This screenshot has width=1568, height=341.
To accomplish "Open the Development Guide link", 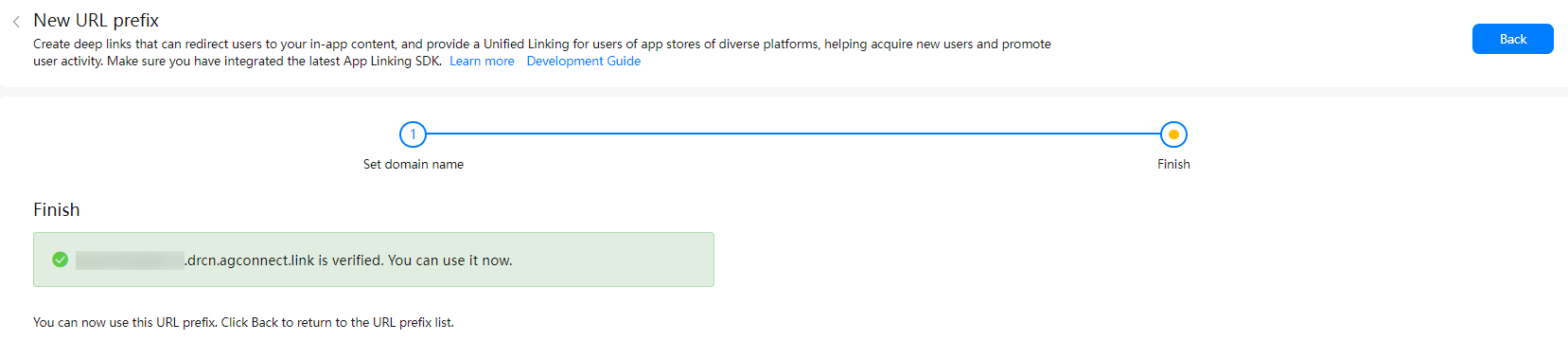I will 584,61.
